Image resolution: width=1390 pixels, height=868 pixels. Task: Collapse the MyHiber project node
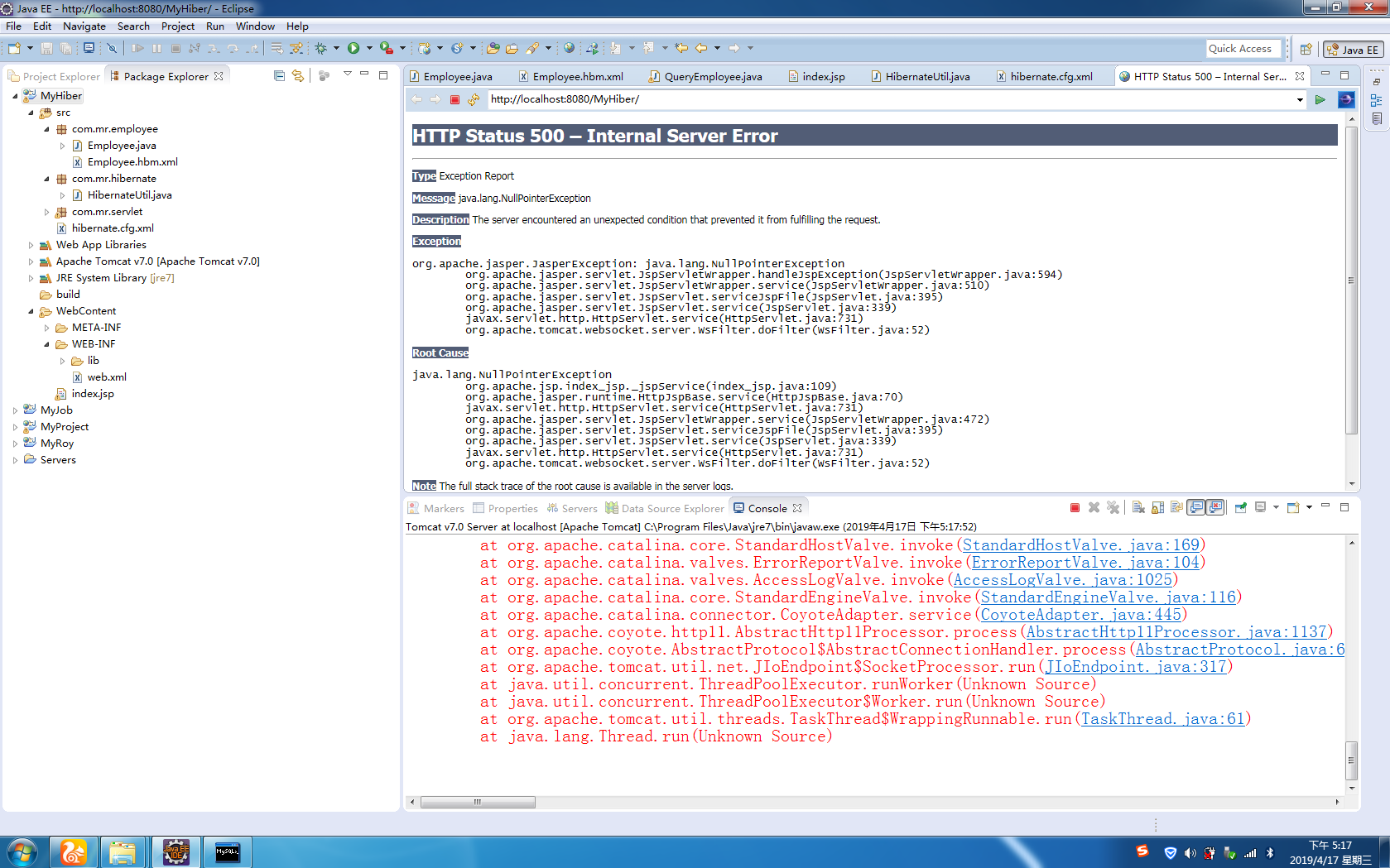tap(15, 96)
